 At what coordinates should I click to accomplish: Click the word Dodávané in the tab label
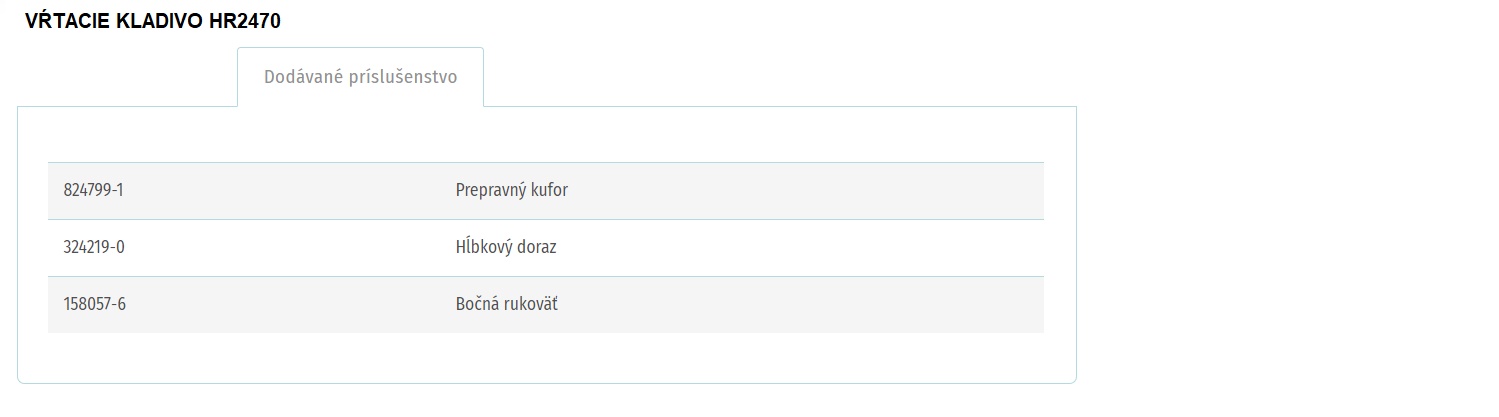pyautogui.click(x=302, y=77)
